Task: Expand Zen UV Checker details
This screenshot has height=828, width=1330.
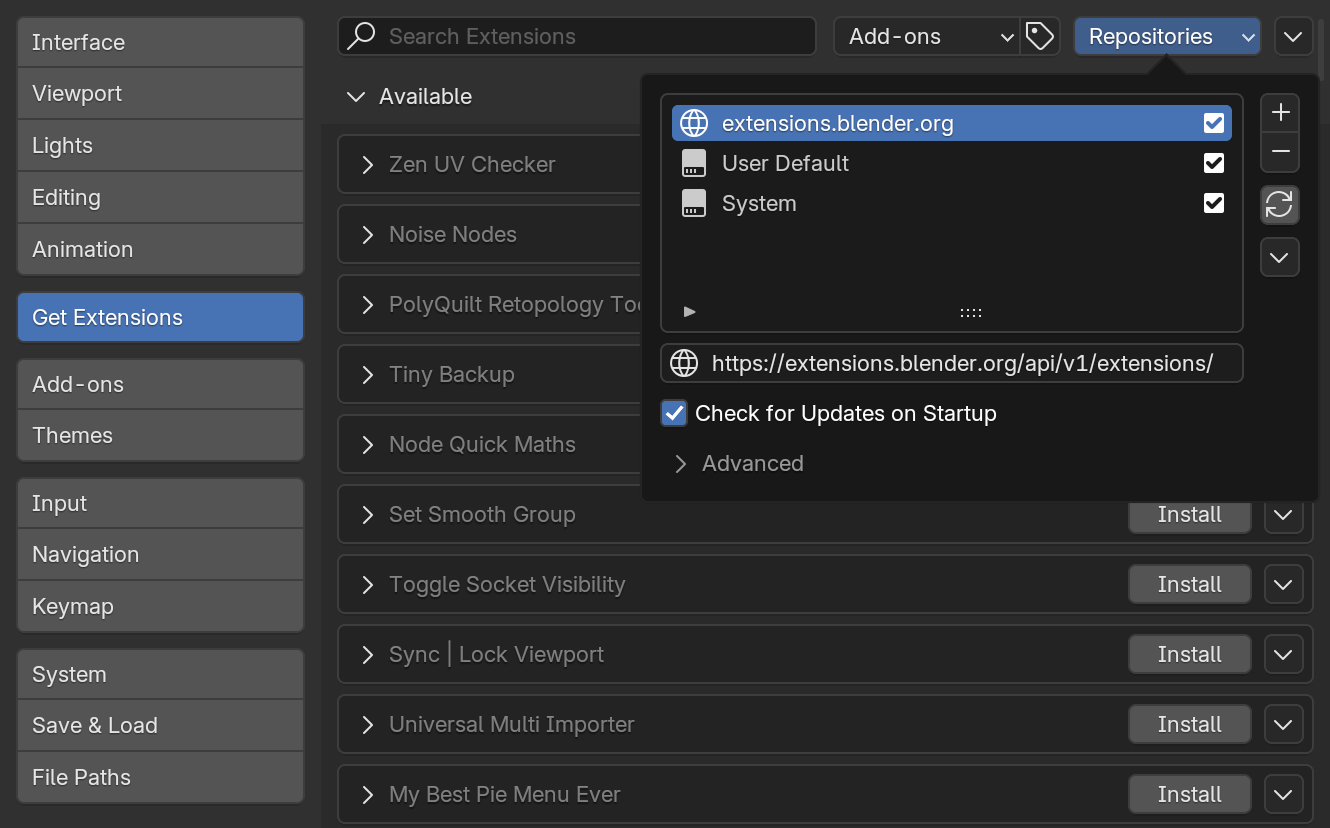Action: click(368, 164)
